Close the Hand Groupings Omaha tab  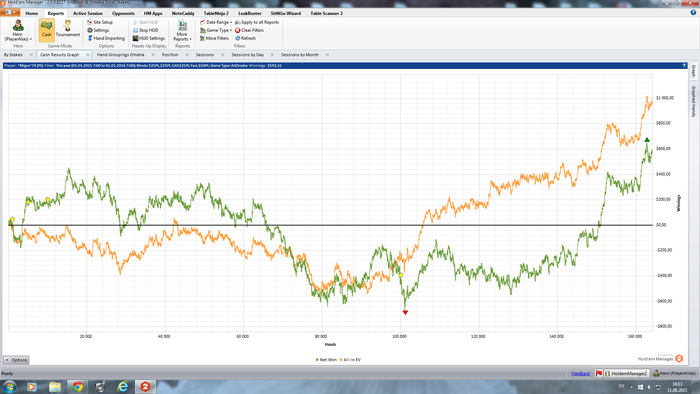[x=153, y=54]
